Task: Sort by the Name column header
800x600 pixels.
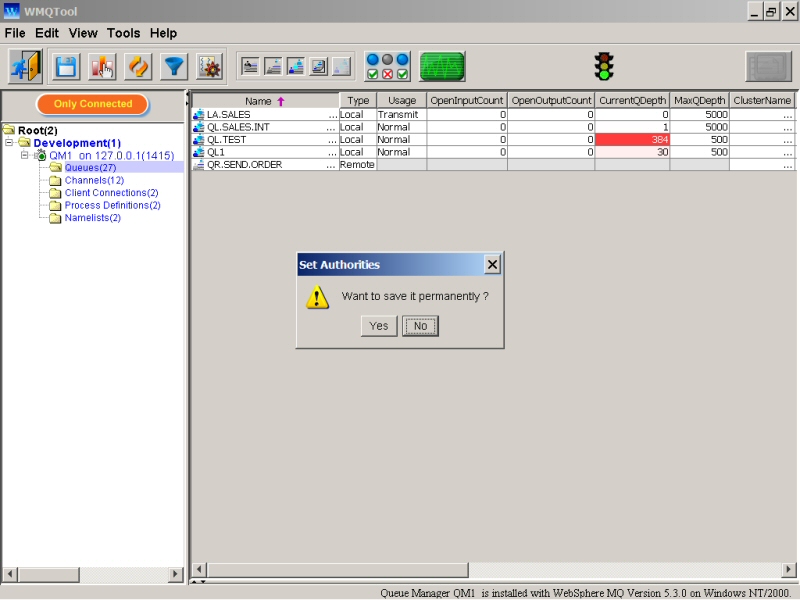Action: coord(265,101)
